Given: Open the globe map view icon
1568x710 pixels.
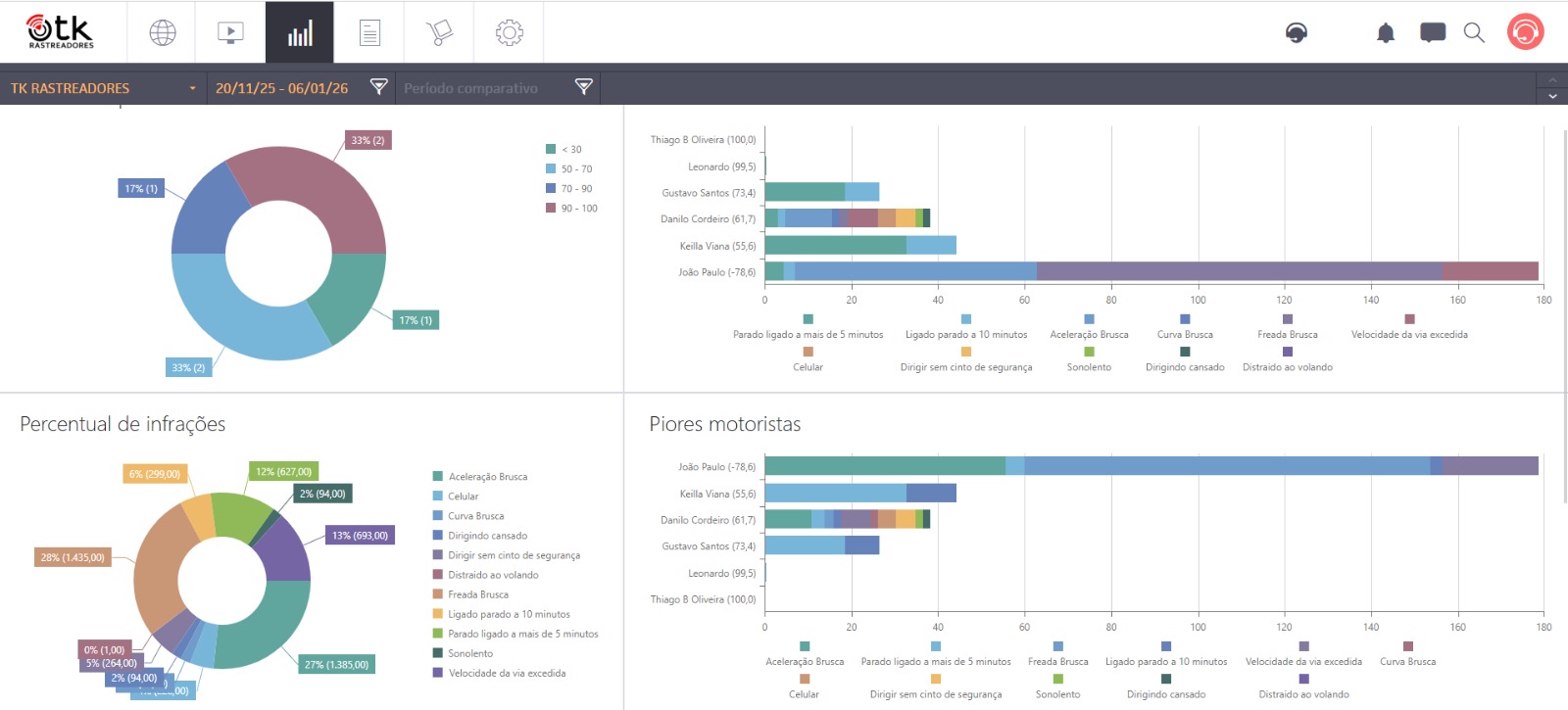Looking at the screenshot, I should (163, 33).
